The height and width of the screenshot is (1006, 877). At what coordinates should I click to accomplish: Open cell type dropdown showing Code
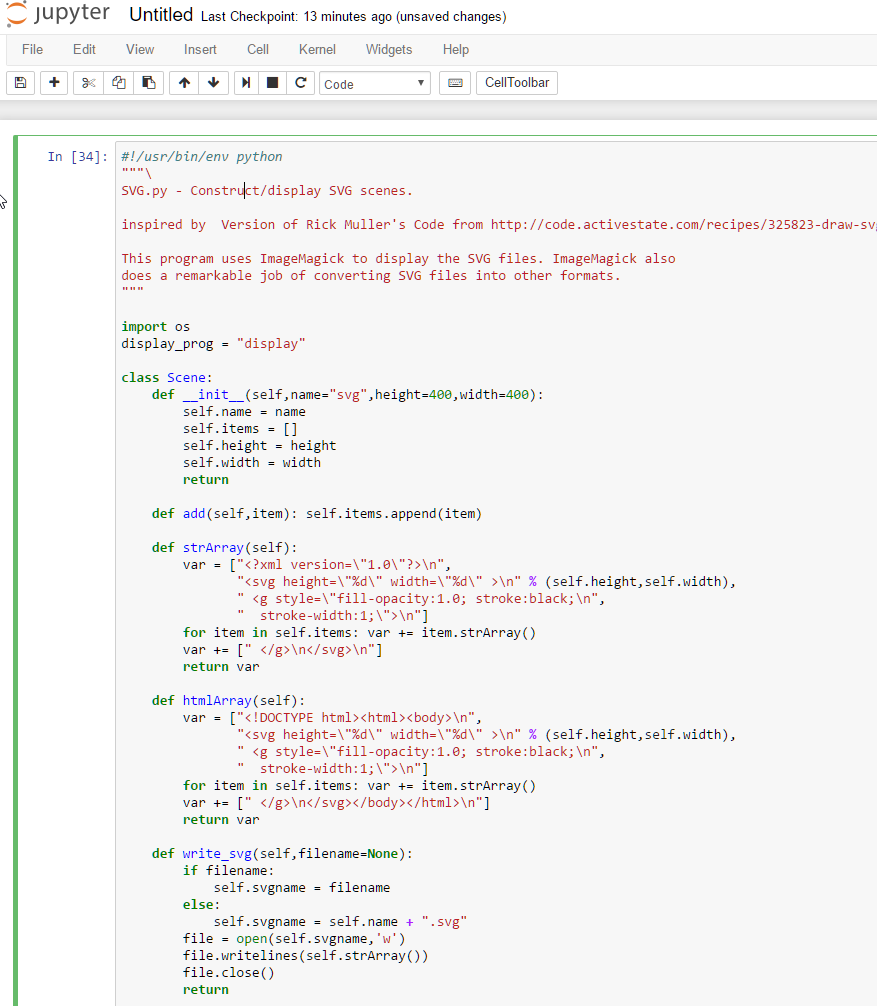(375, 83)
